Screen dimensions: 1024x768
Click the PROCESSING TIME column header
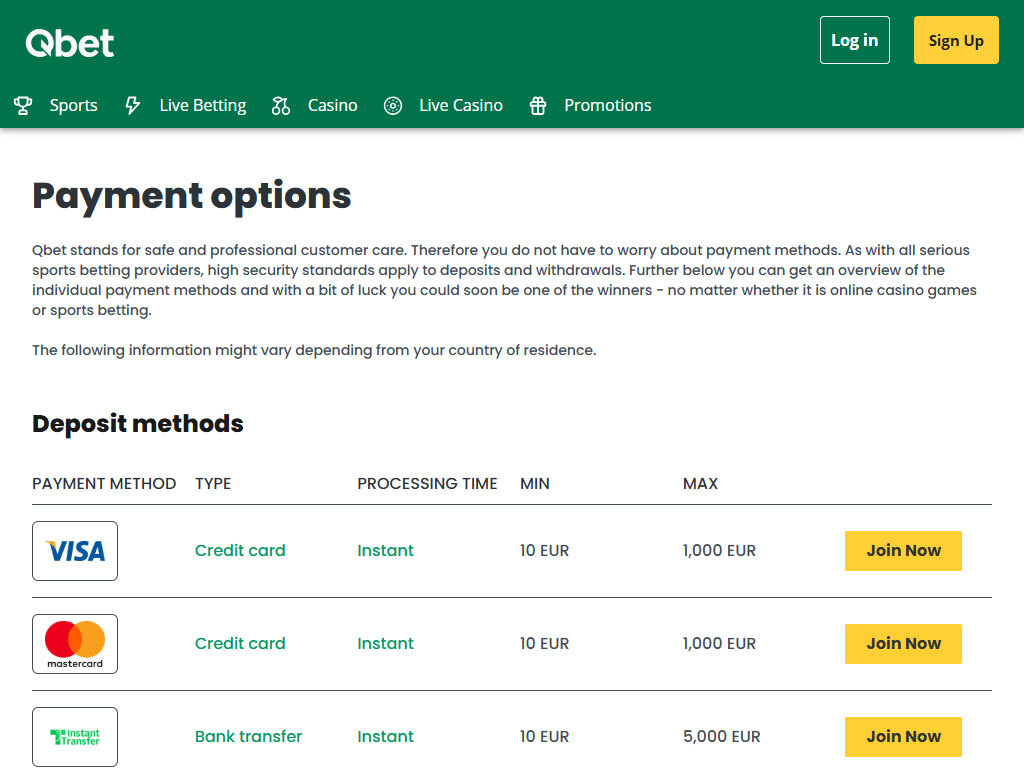(427, 483)
